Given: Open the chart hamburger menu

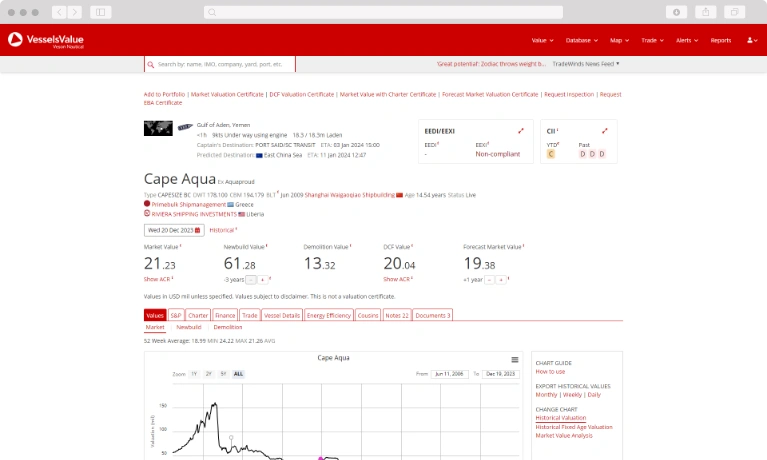Looking at the screenshot, I should coord(515,360).
